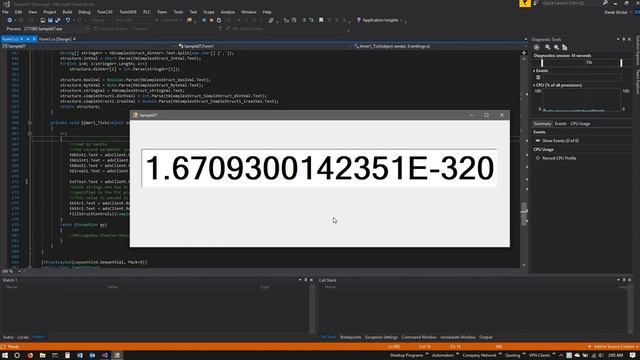Image resolution: width=640 pixels, height=360 pixels.
Task: Collapse the CPU graph section
Action: 534,85
